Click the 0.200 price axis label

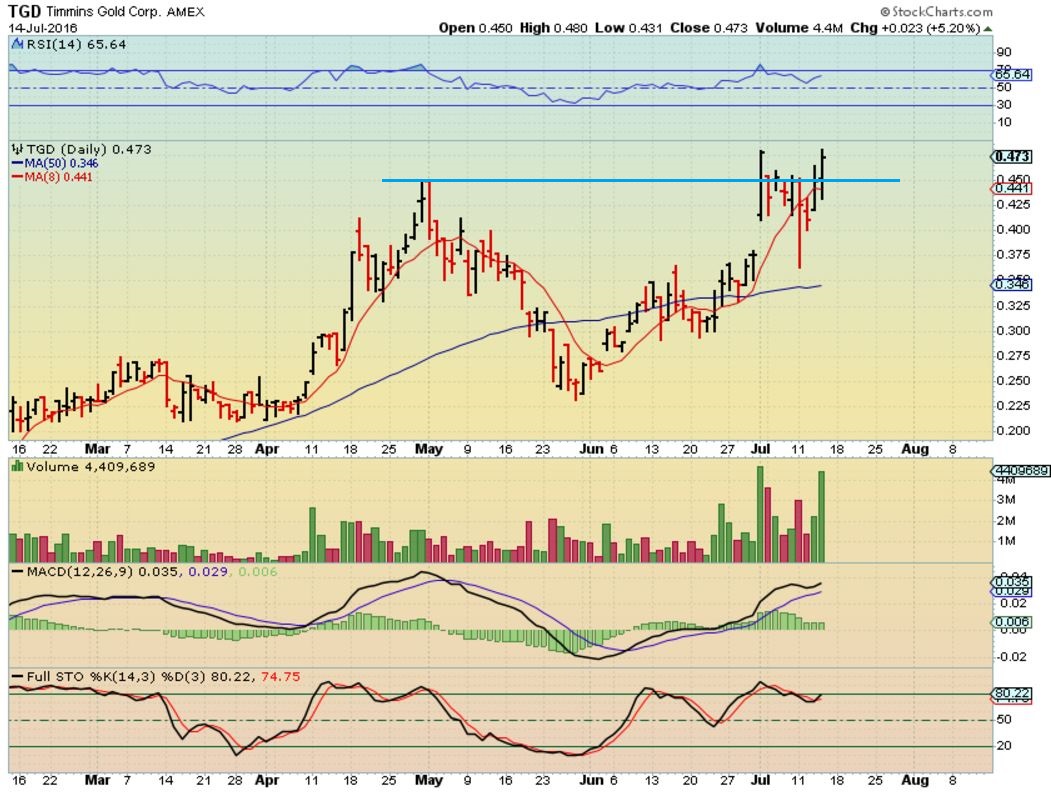(1013, 430)
